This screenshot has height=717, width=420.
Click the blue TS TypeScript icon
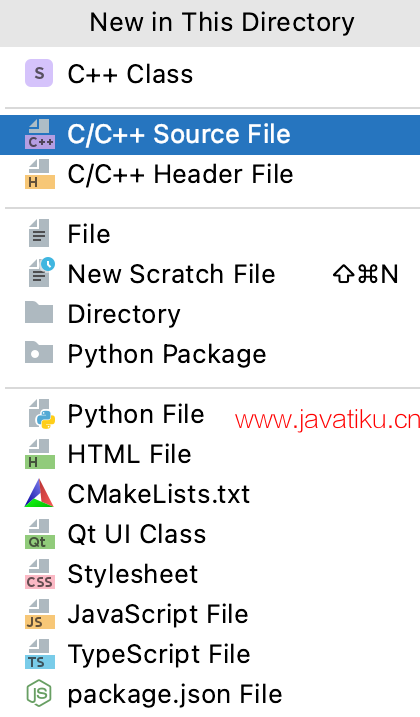coord(40,654)
